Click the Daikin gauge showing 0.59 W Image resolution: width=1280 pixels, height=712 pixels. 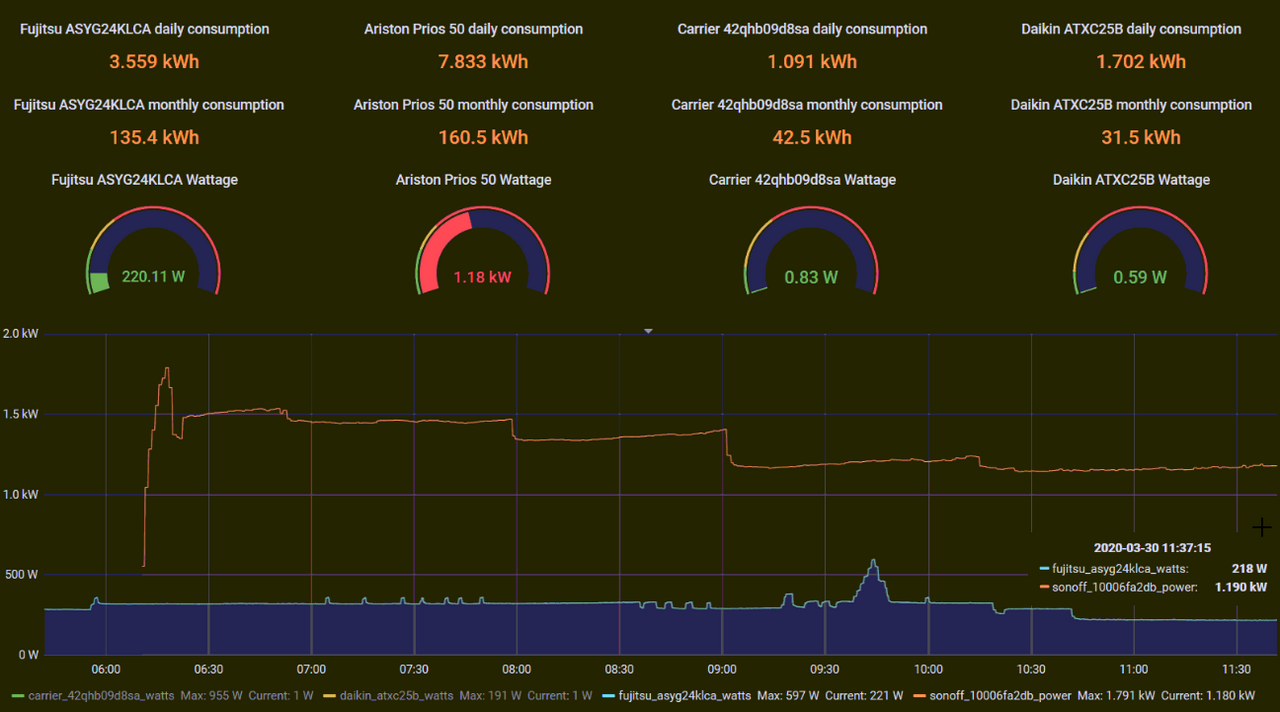coord(1140,251)
